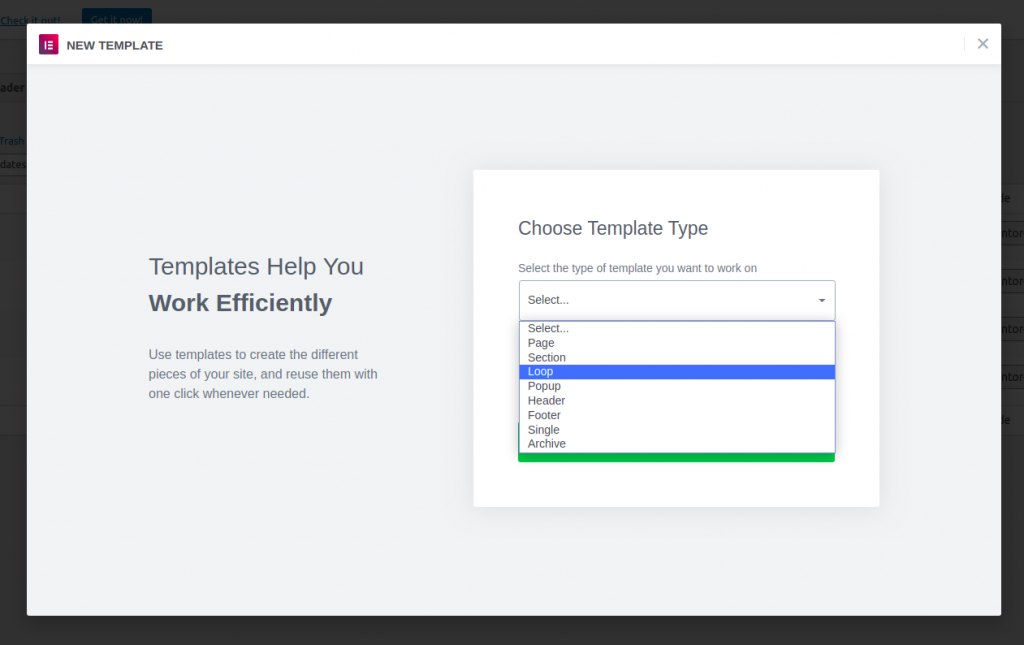Image resolution: width=1024 pixels, height=645 pixels.
Task: Close the New Template dialog
Action: pyautogui.click(x=982, y=44)
